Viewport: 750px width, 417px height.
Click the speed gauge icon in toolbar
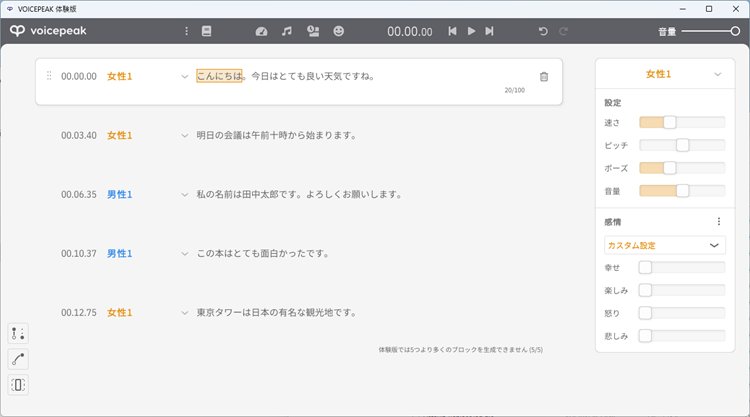261,31
